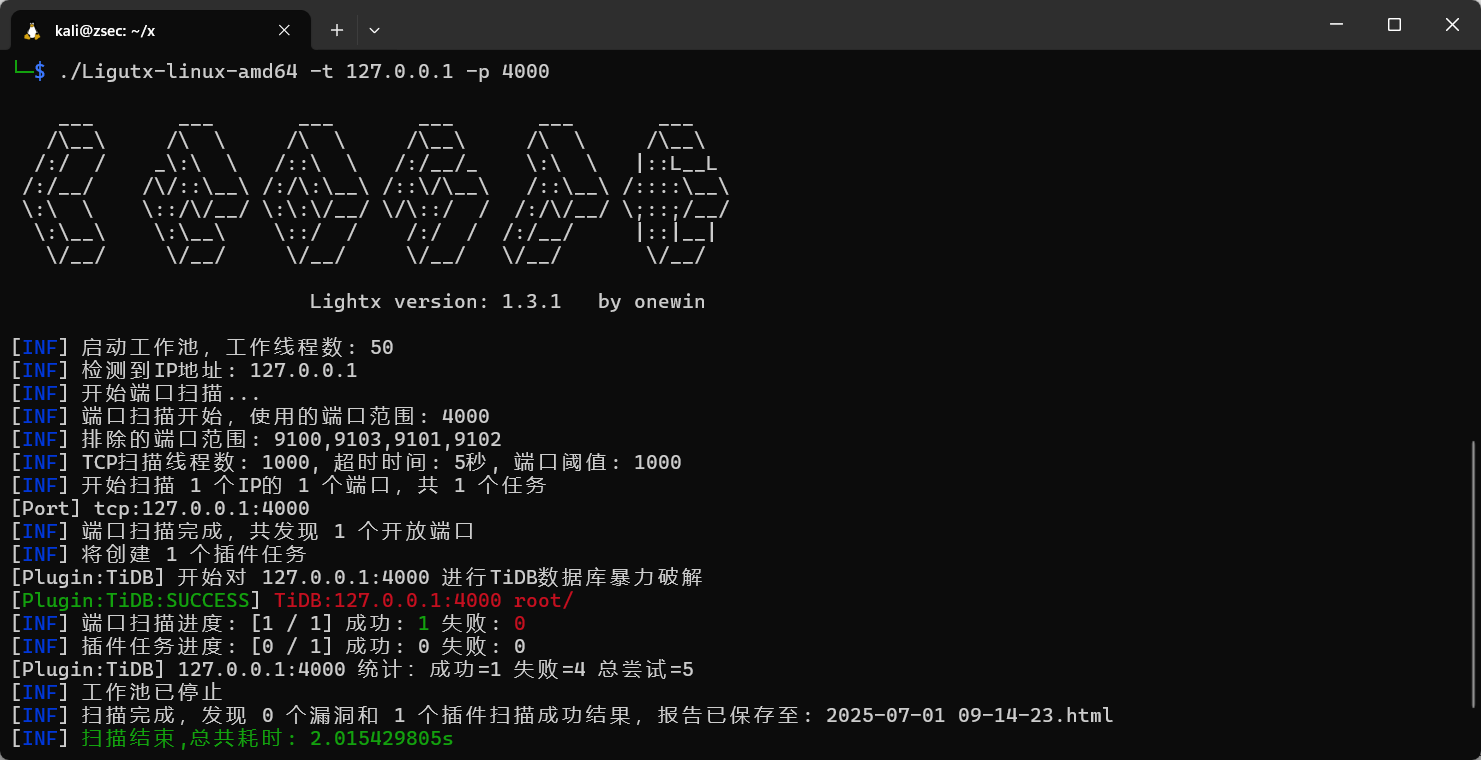Click the excluded ports '9100,9103,9101,9102' line
1481x760 pixels.
coord(256,439)
